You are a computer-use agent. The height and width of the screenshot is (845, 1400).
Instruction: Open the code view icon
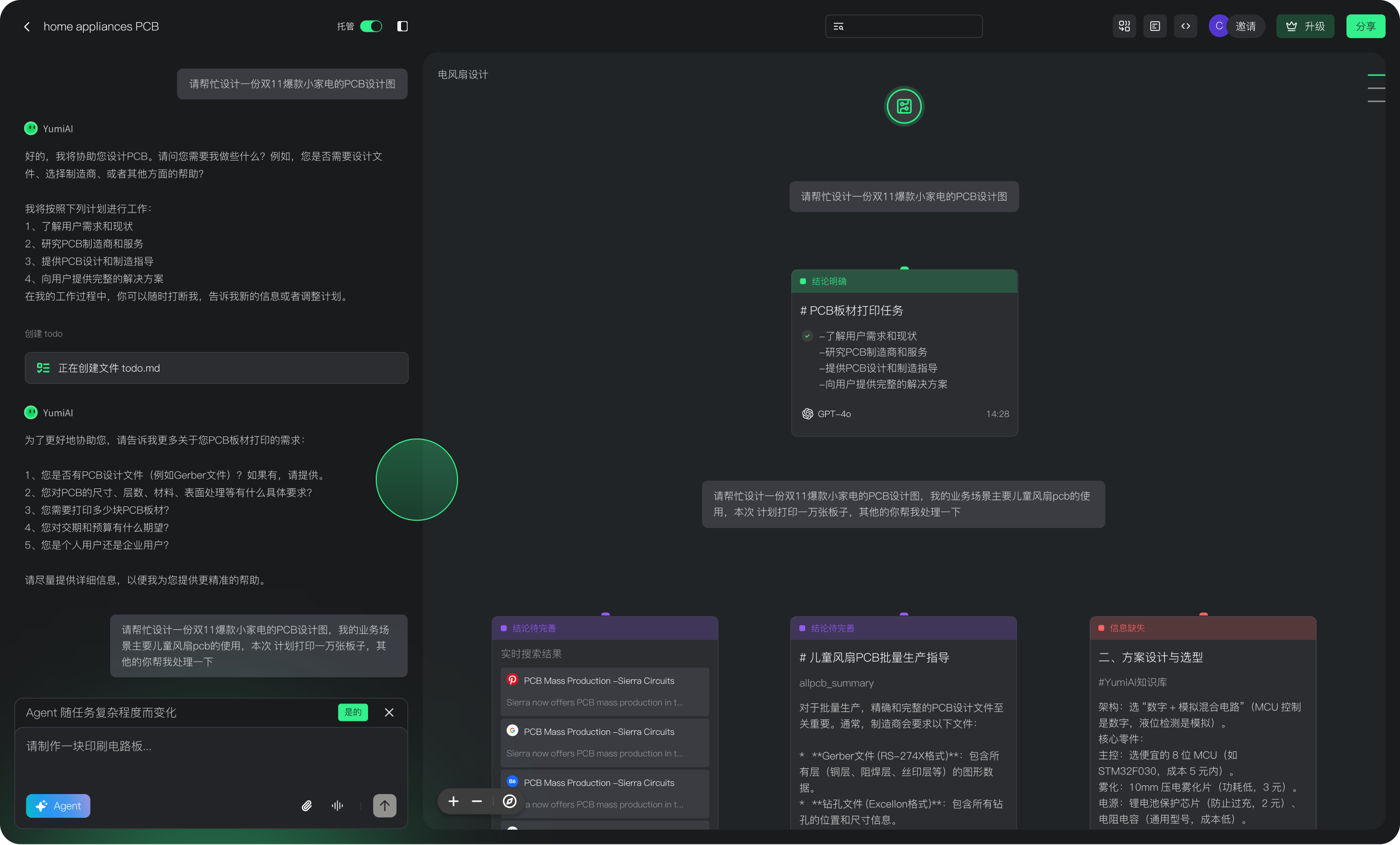click(x=1185, y=27)
